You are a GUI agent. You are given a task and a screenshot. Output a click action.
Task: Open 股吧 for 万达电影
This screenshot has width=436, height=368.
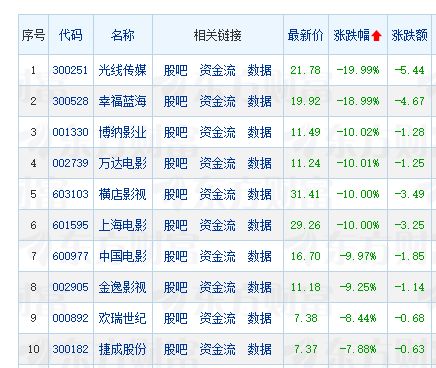pos(175,163)
